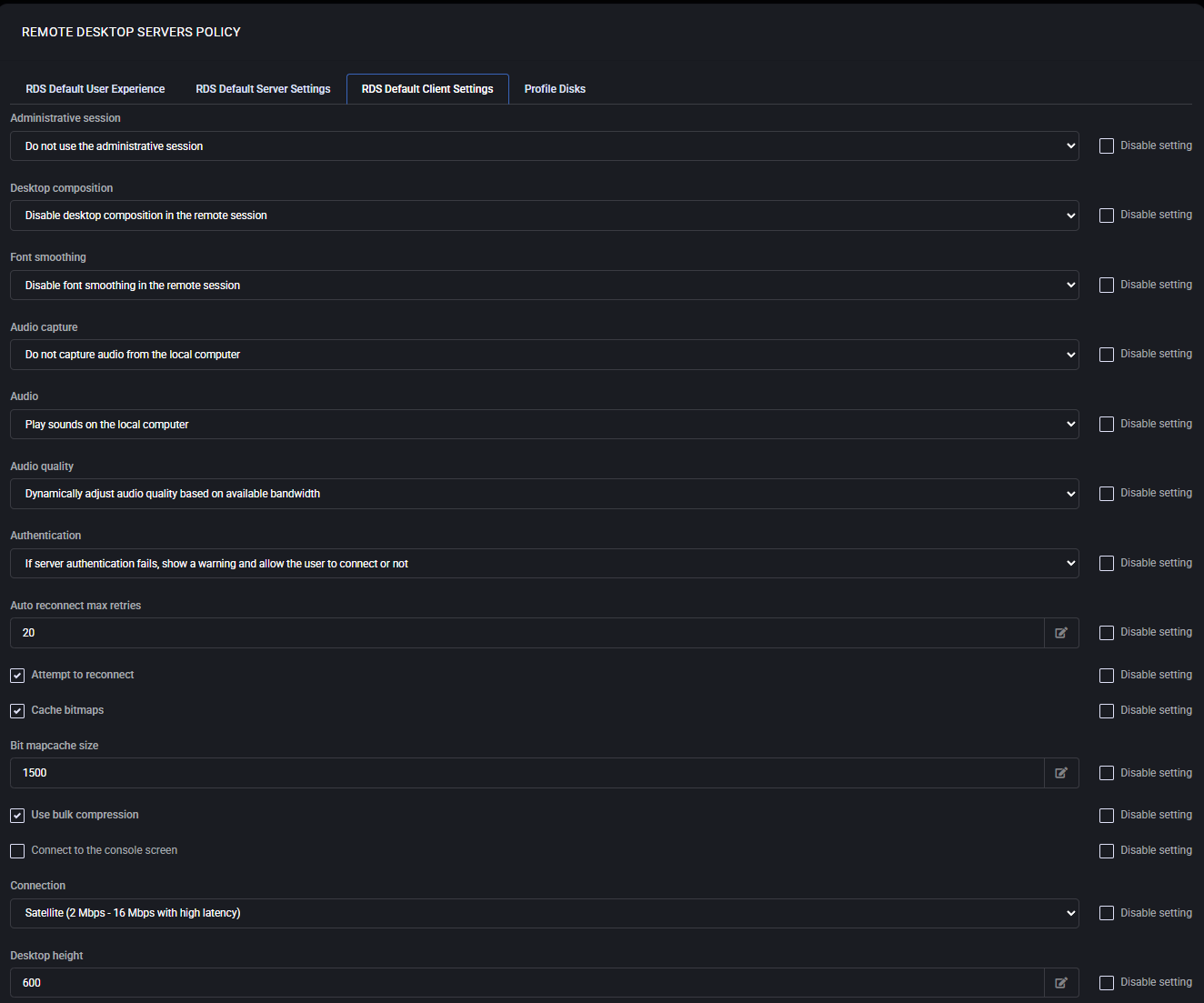Click the Connect to the console screen label
This screenshot has width=1204, height=1003.
(x=105, y=850)
